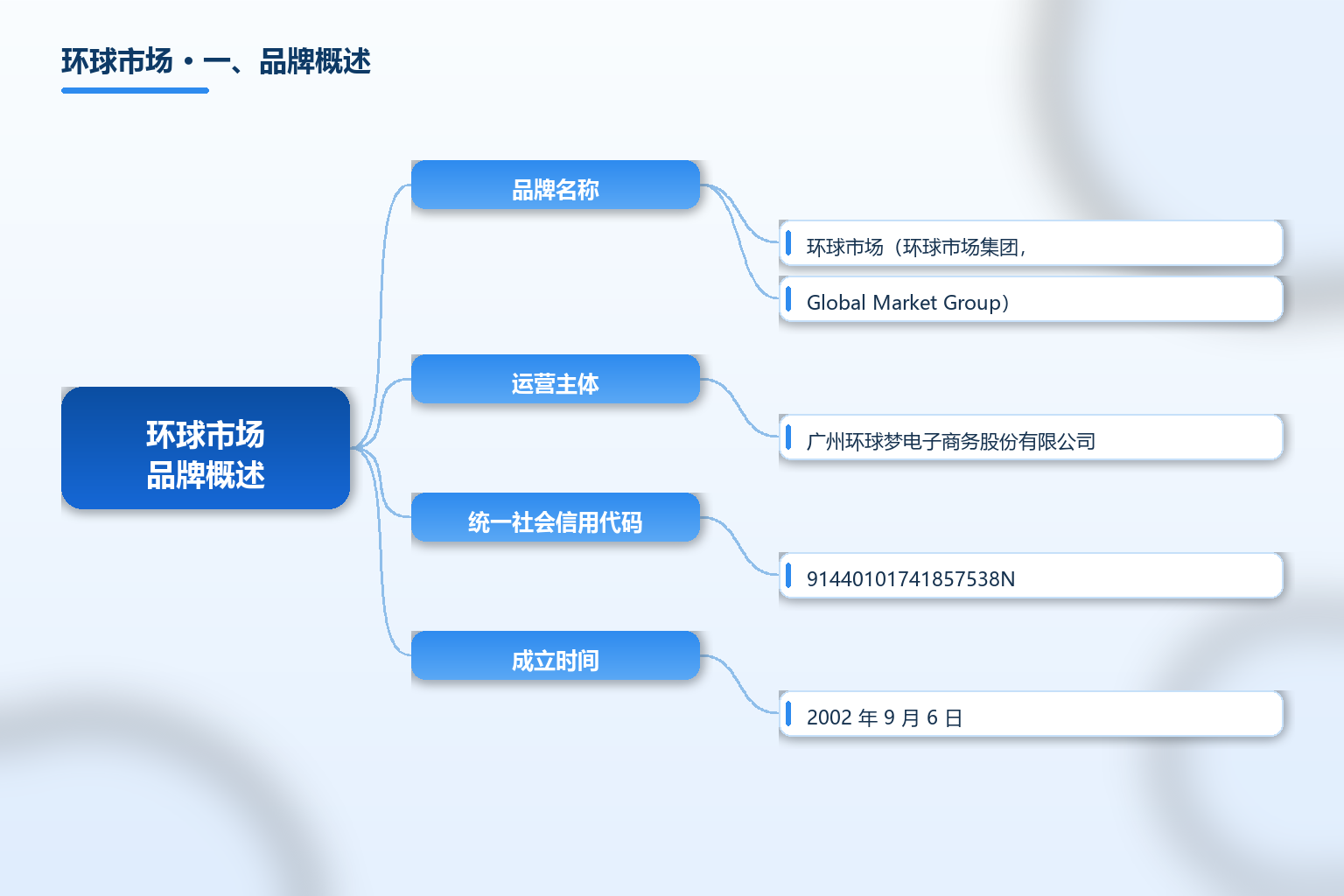
Task: Select the 运营主体 branch node
Action: 556,379
